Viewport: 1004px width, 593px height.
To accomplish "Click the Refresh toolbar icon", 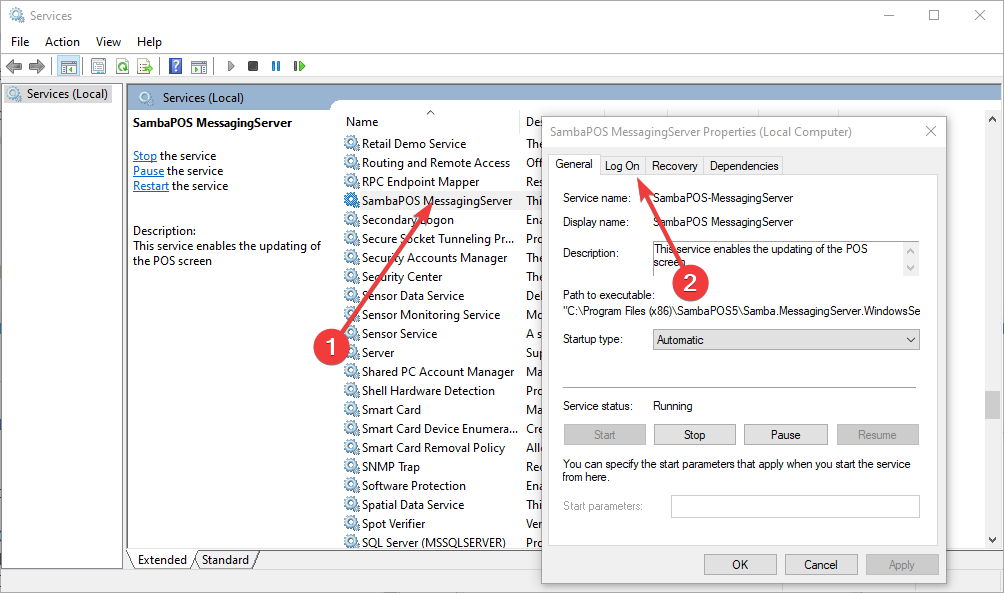I will (x=122, y=66).
